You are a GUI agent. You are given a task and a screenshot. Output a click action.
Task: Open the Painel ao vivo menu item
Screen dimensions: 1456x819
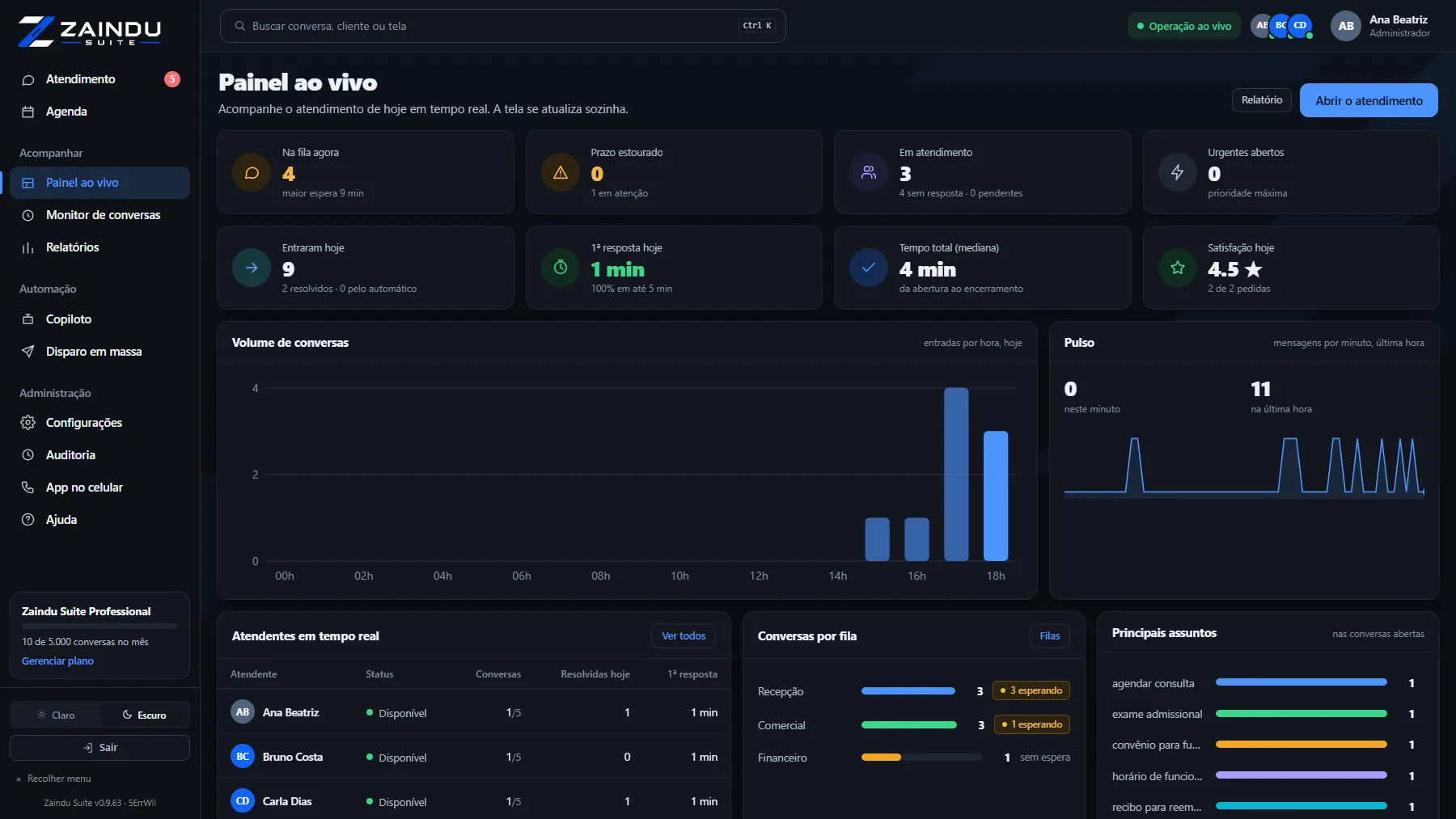click(x=100, y=183)
